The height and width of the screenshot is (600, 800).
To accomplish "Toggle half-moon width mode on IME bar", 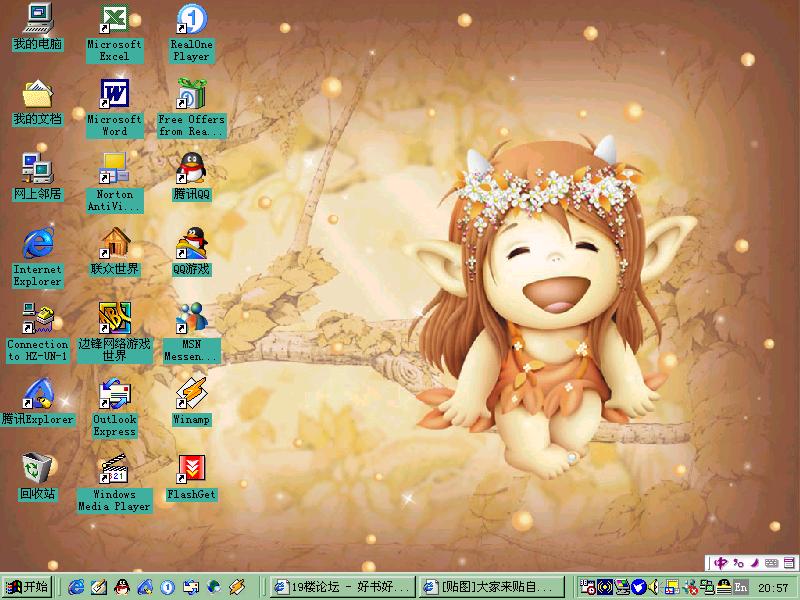I will click(755, 563).
